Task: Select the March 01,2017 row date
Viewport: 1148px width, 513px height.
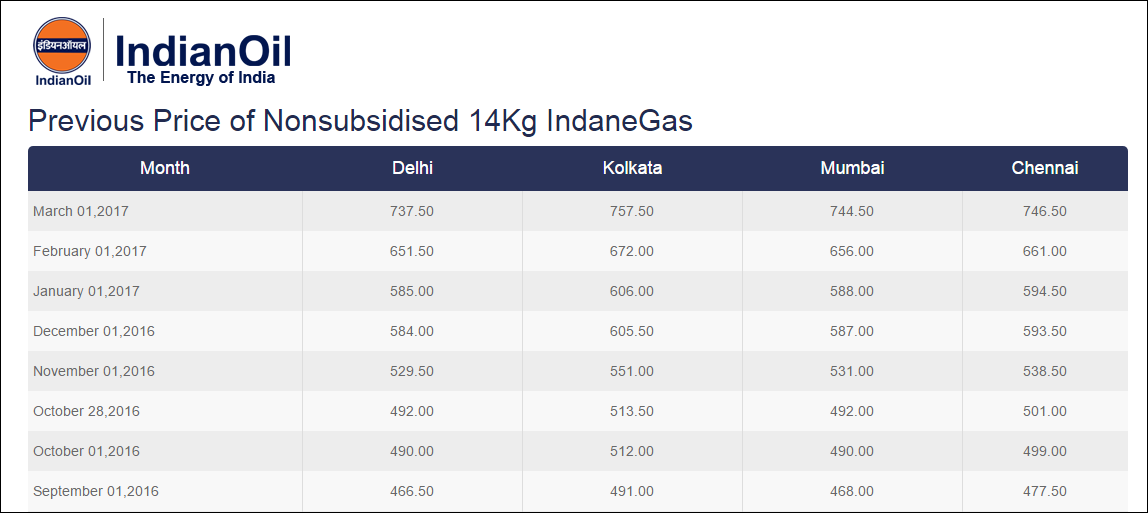Action: click(81, 211)
